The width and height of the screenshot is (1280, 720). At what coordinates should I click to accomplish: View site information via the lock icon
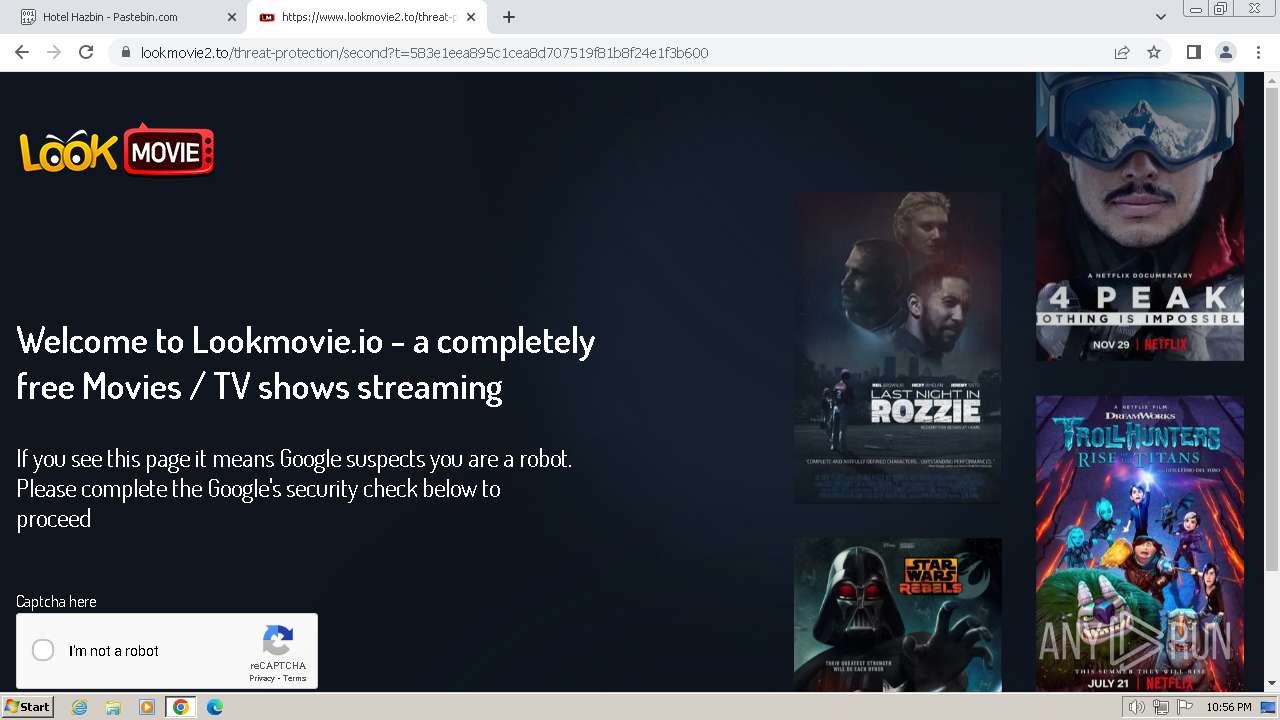pyautogui.click(x=126, y=53)
